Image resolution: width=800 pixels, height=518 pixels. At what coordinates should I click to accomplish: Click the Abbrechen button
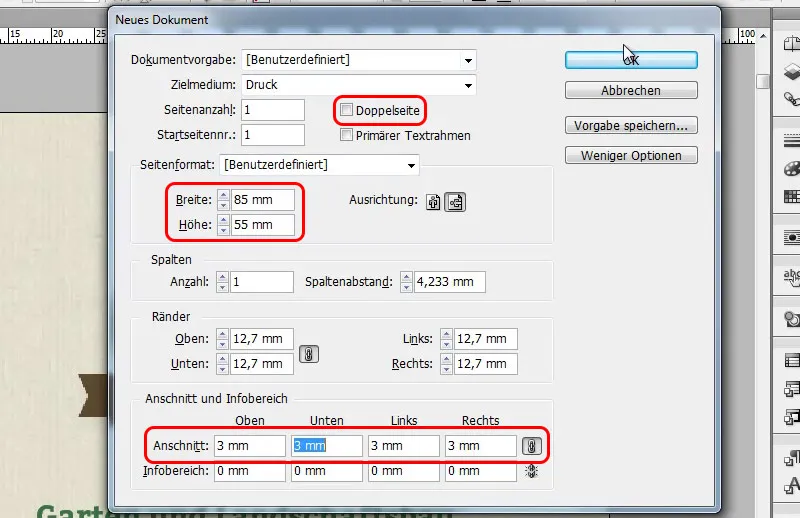click(631, 90)
